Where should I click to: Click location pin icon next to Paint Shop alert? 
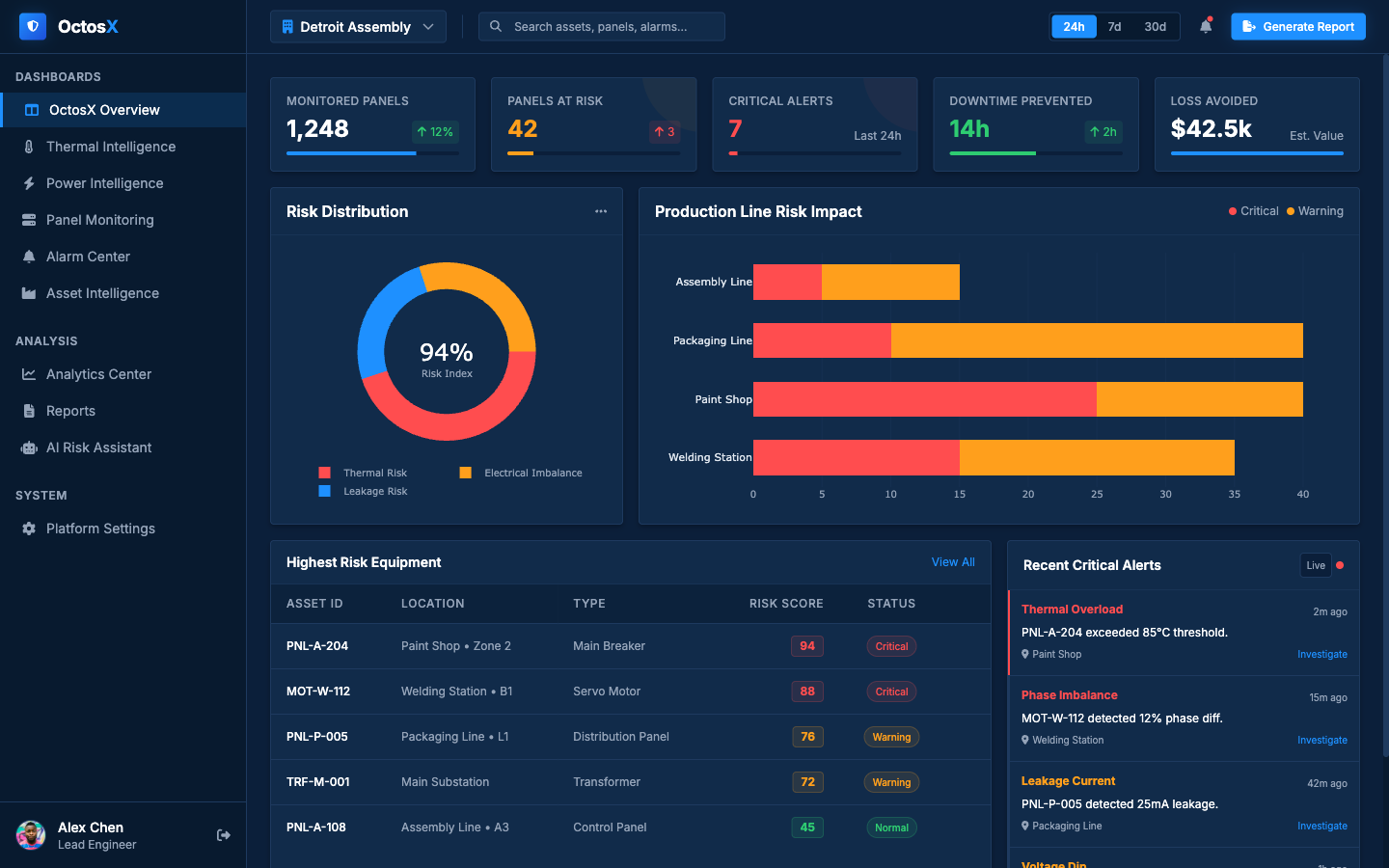click(x=1025, y=654)
